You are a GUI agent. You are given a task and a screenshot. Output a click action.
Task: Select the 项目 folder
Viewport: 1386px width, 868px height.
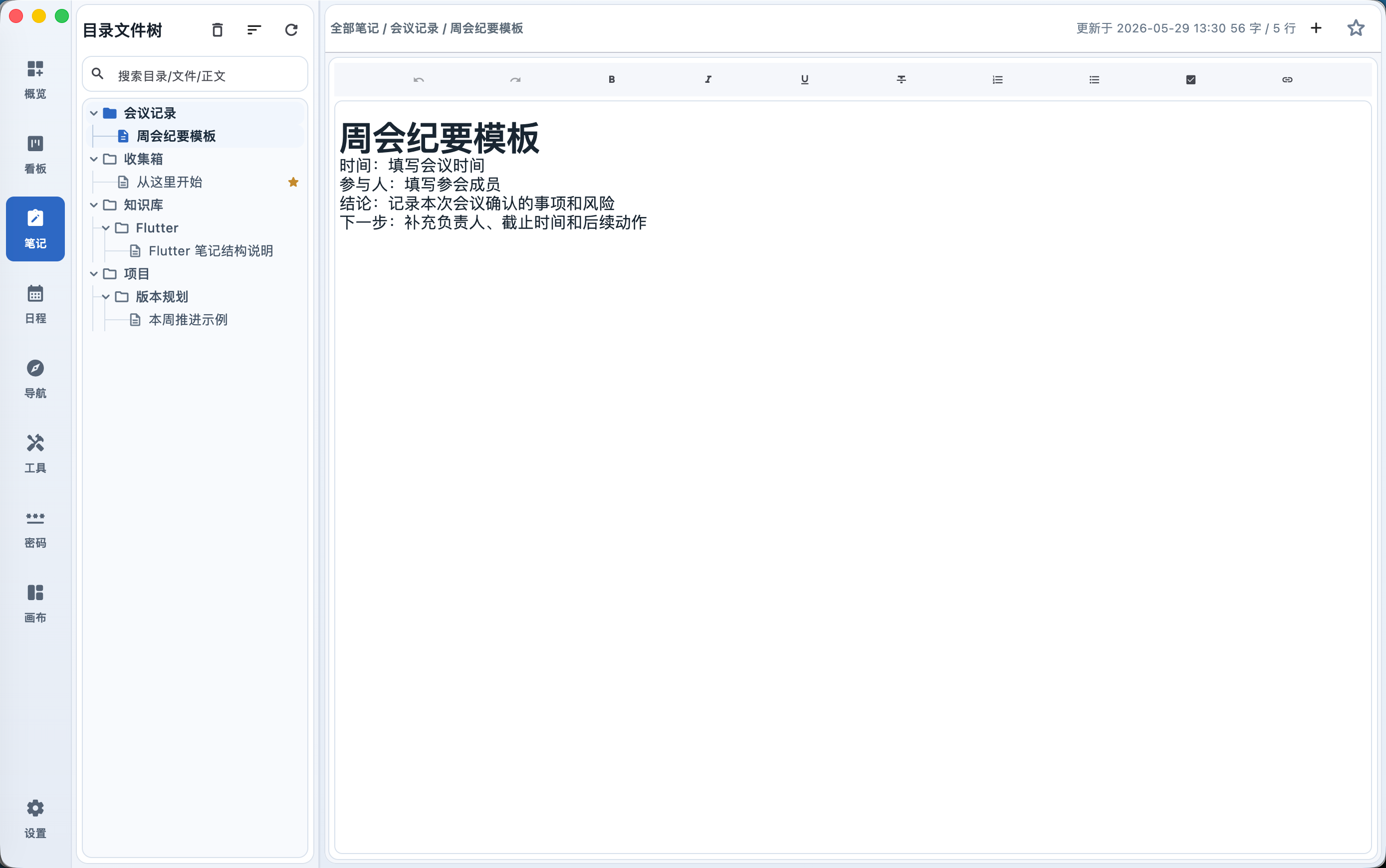point(195,274)
